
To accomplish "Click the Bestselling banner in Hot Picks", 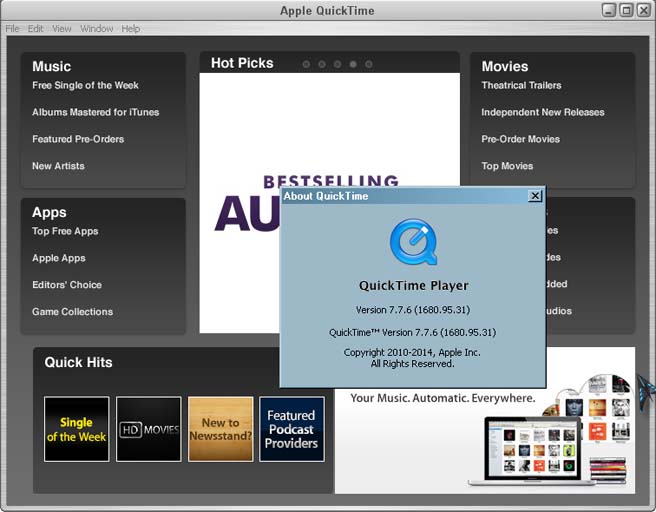I will pos(240,200).
